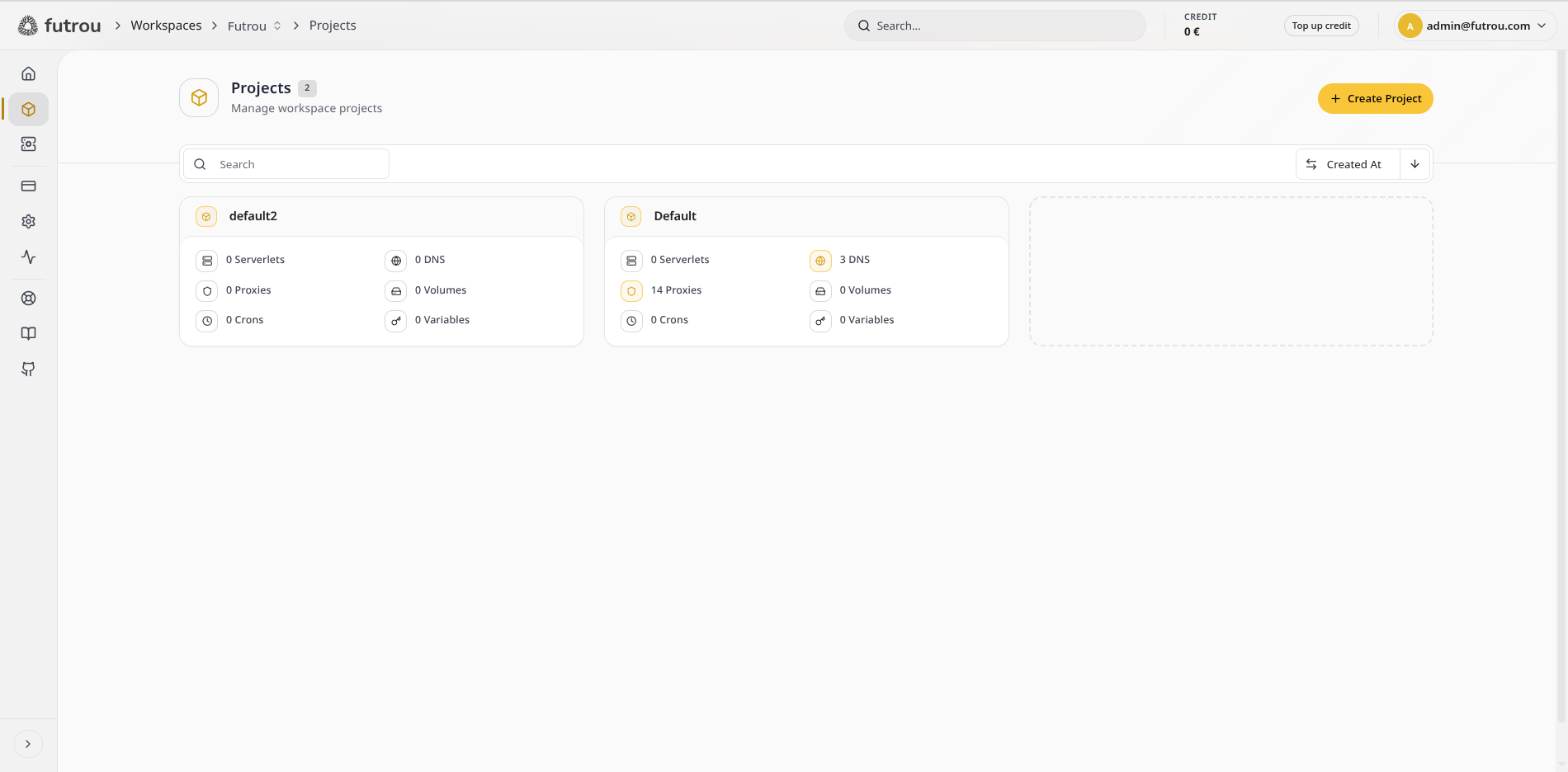Click Variables key icon in default2 card
The width and height of the screenshot is (1568, 772).
point(396,321)
